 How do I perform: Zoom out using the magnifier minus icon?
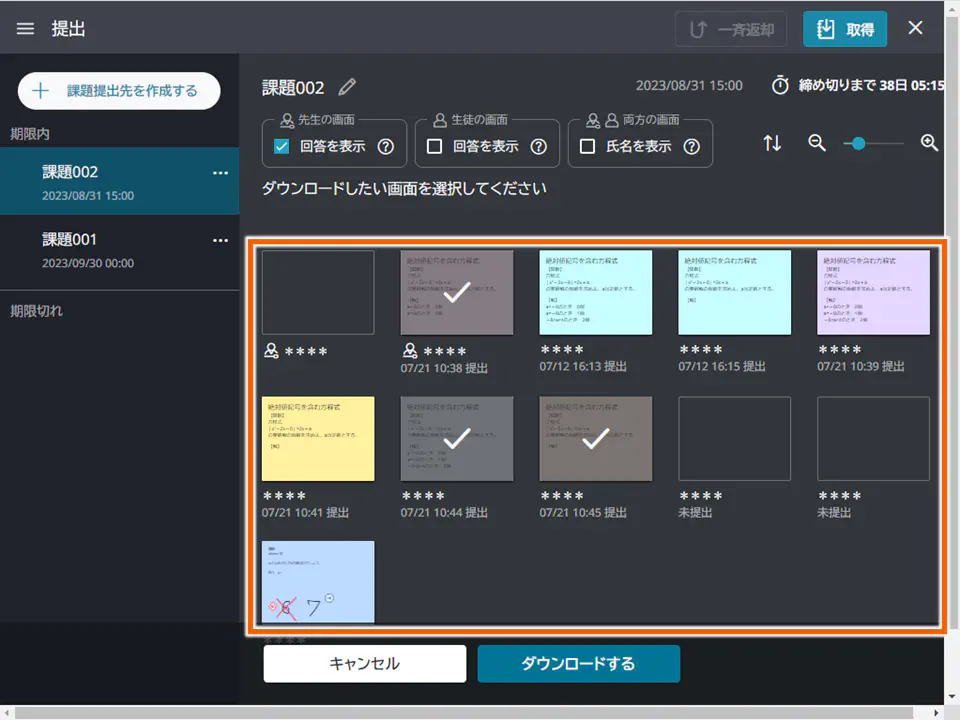click(815, 143)
